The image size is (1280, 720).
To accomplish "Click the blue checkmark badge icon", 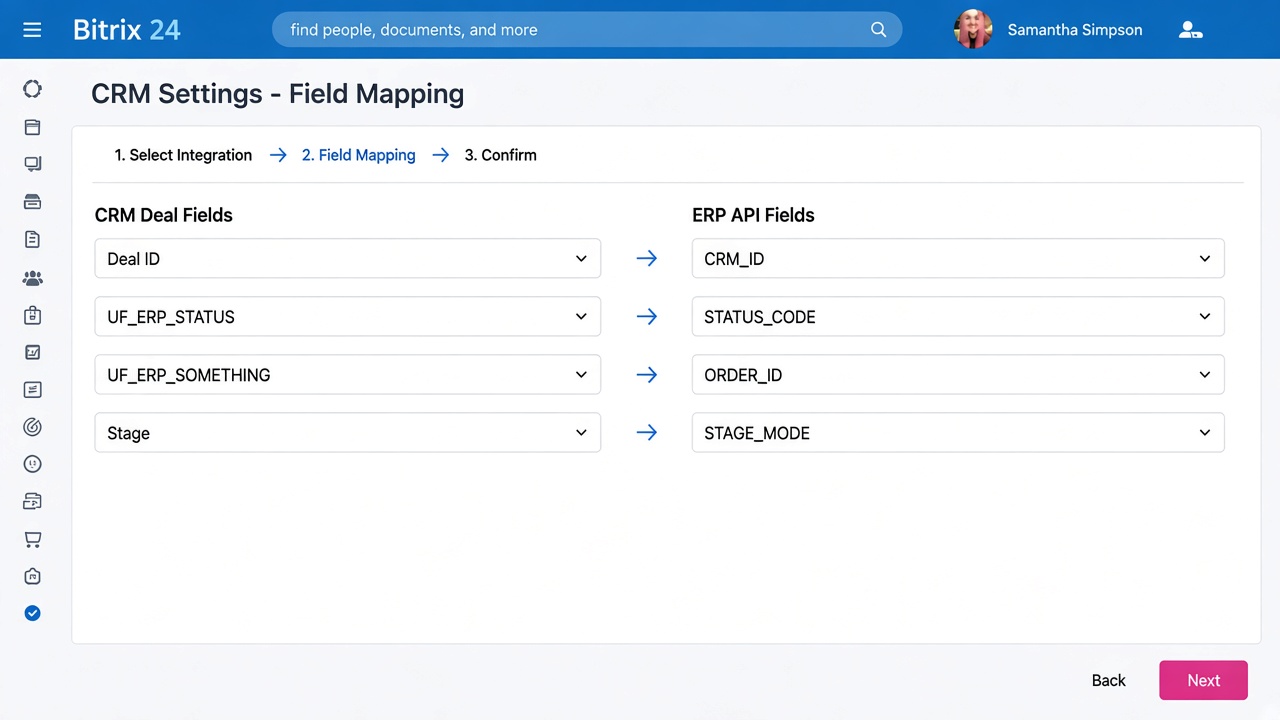I will [32, 613].
